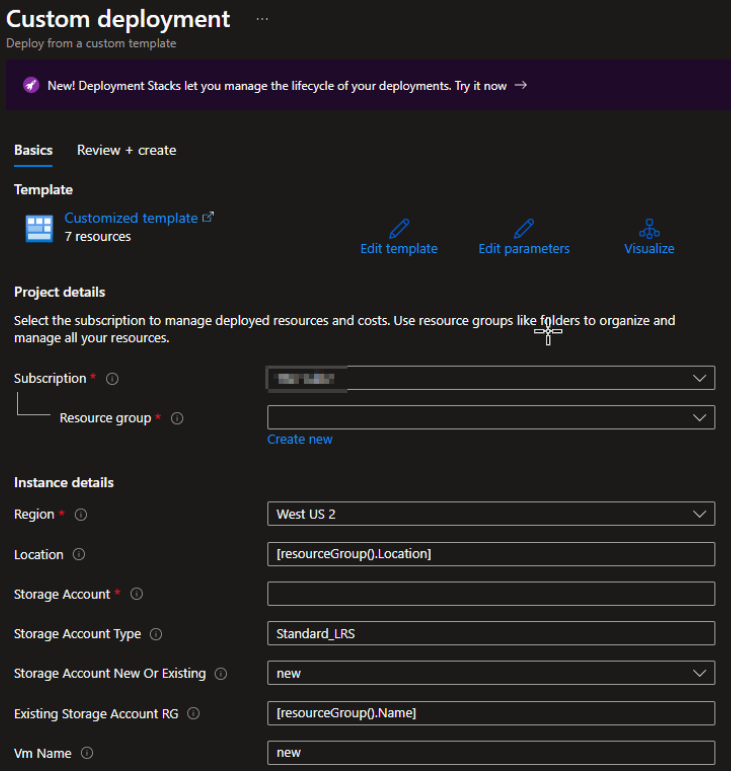Image resolution: width=731 pixels, height=771 pixels.
Task: Click the info icon next to Storage Account Type
Action: 156,634
